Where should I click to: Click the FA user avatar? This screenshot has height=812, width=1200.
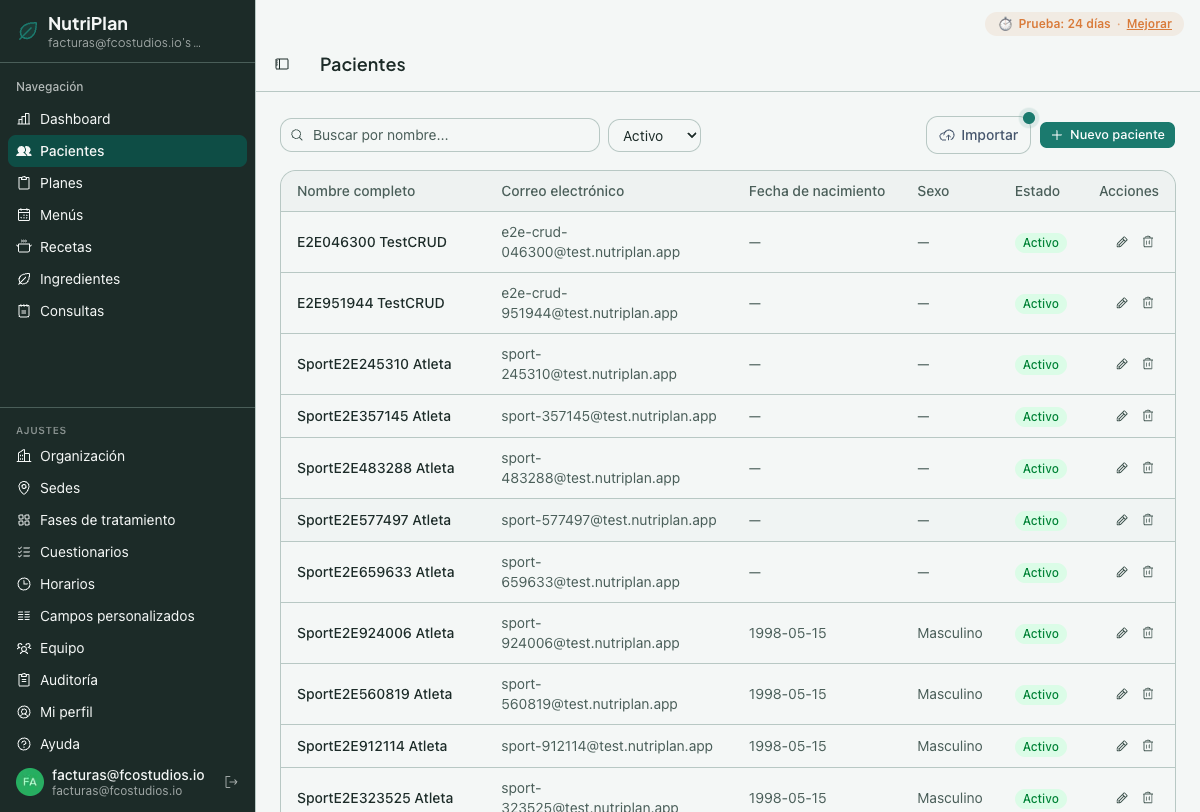[x=30, y=781]
